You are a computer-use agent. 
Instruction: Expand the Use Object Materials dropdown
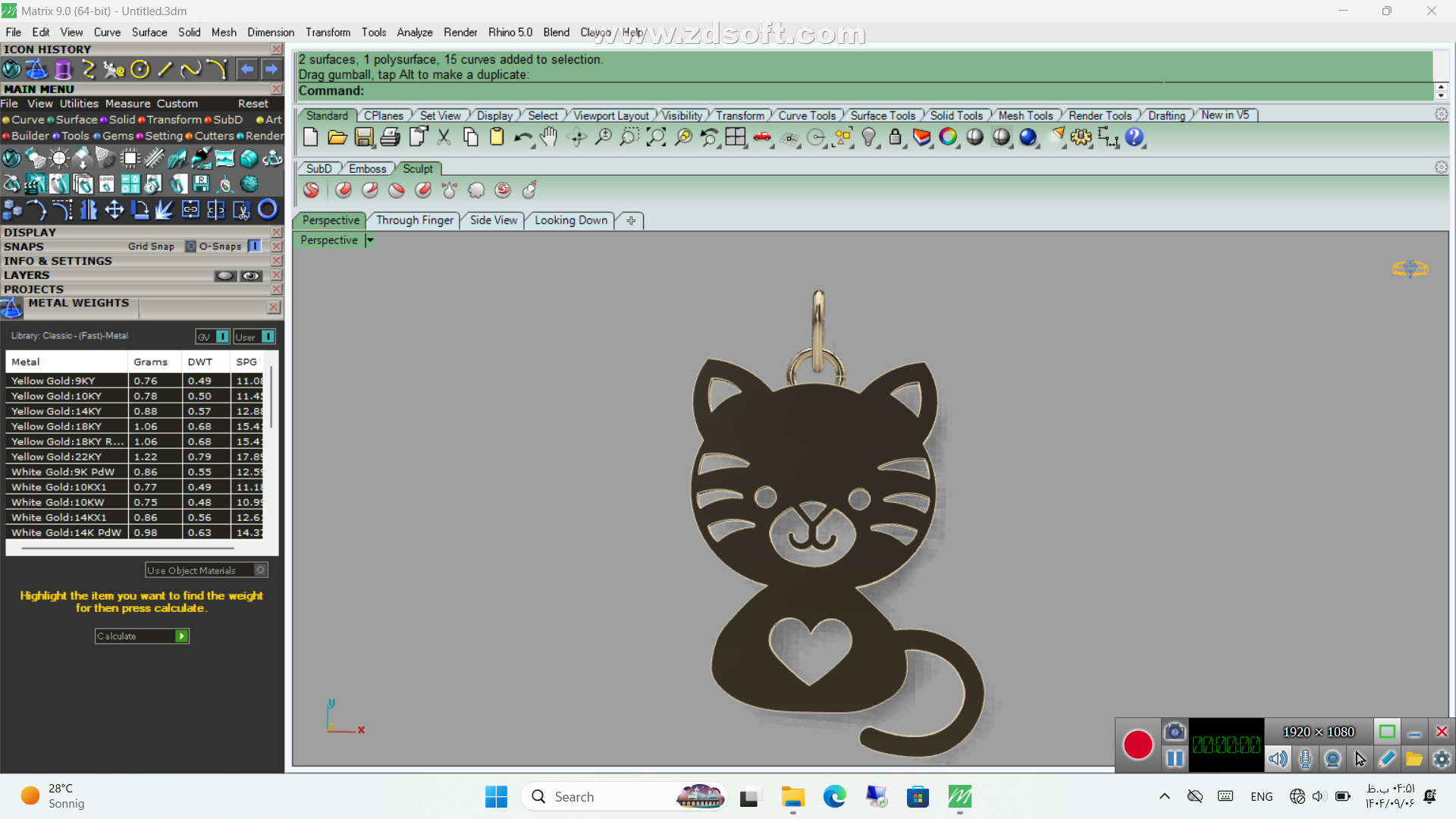[260, 570]
